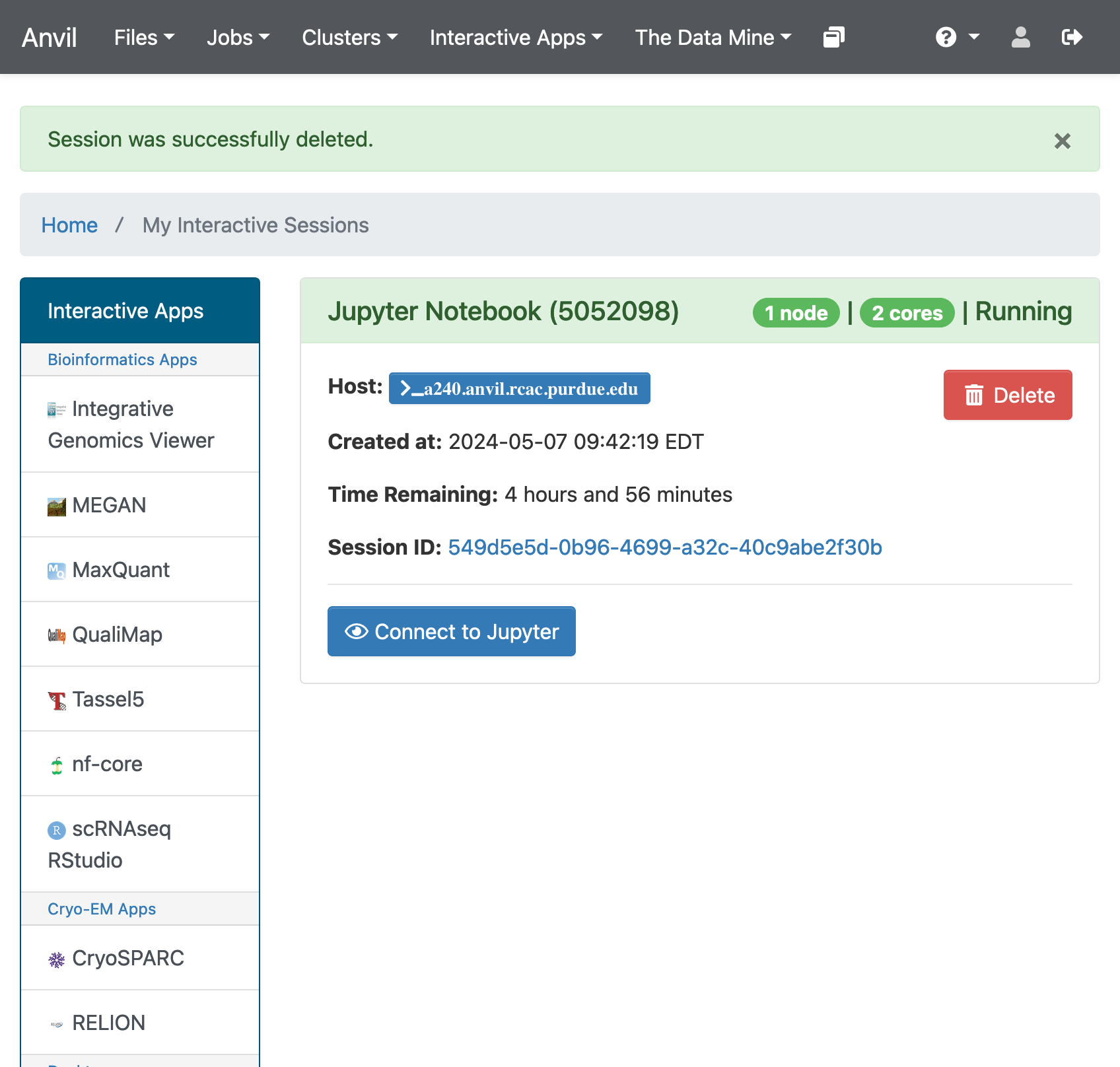Open the QualiMap app

pos(117,634)
